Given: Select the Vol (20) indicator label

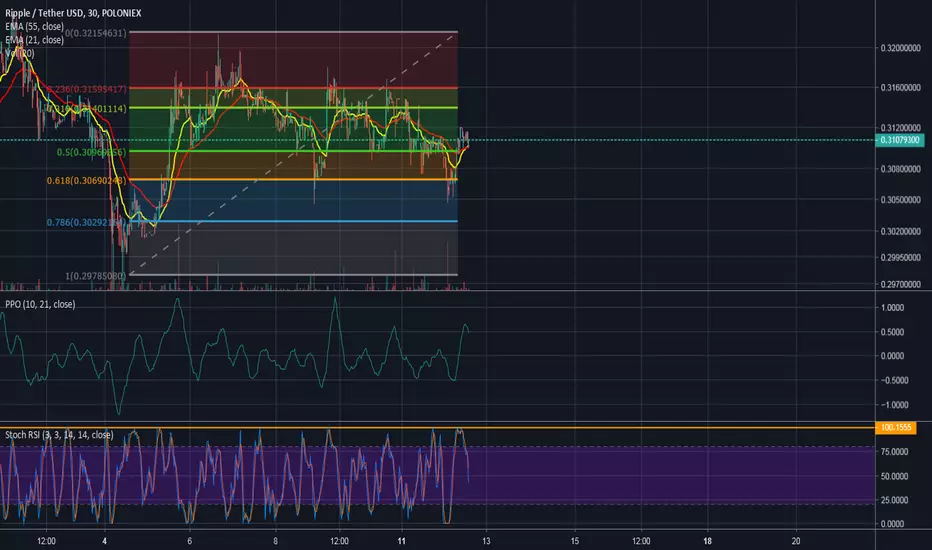Looking at the screenshot, I should 20,54.
